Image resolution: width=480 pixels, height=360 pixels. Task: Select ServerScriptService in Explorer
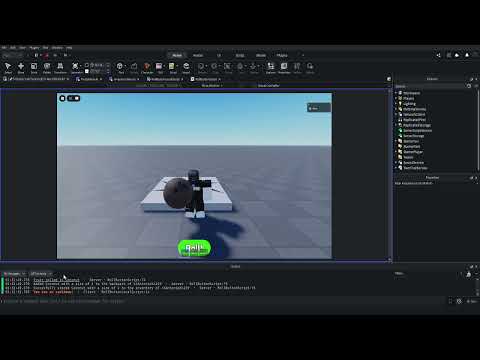pyautogui.click(x=417, y=130)
